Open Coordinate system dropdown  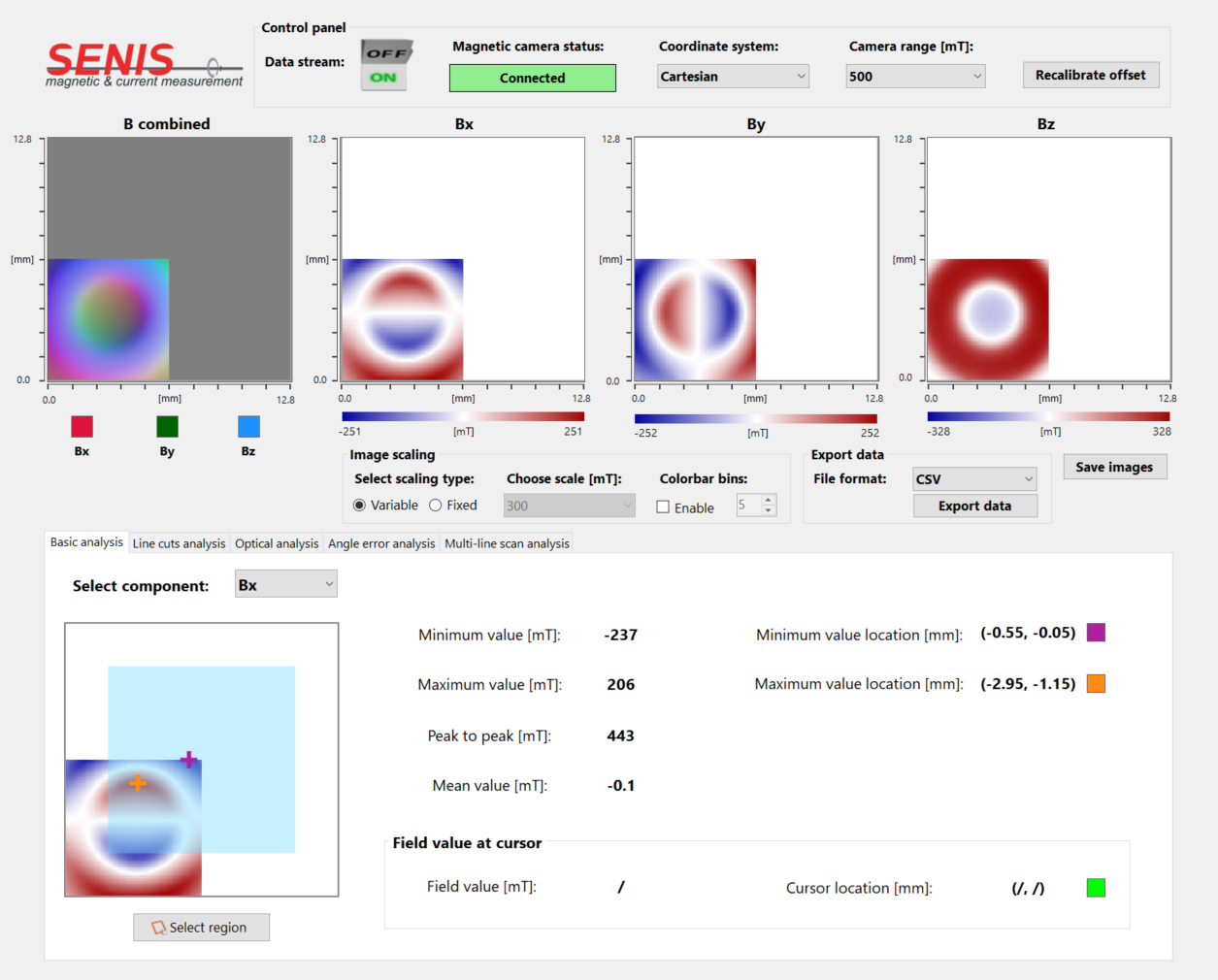point(733,77)
